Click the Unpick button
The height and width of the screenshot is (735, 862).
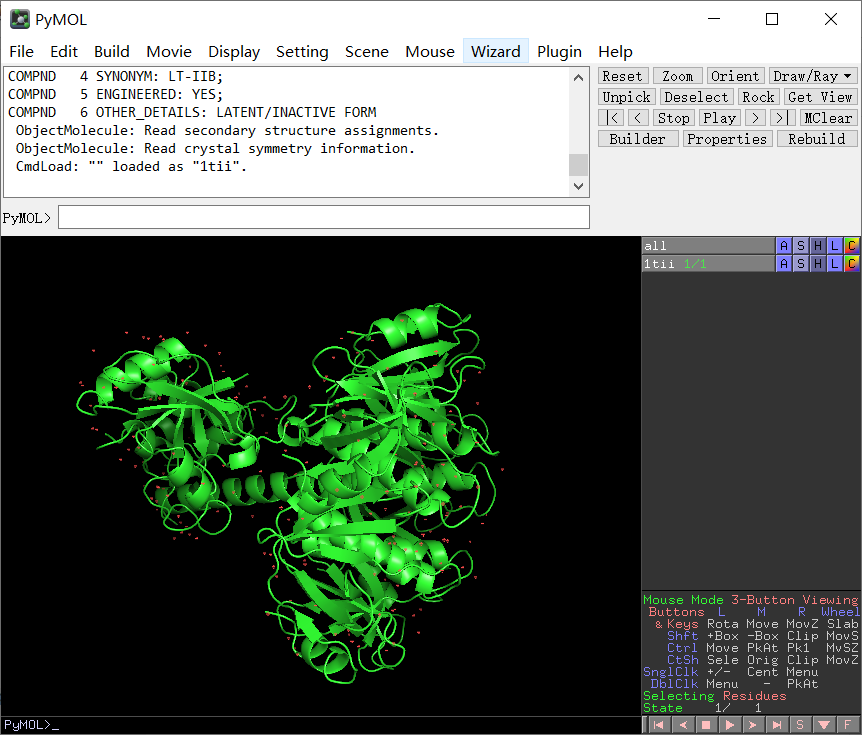(x=627, y=97)
